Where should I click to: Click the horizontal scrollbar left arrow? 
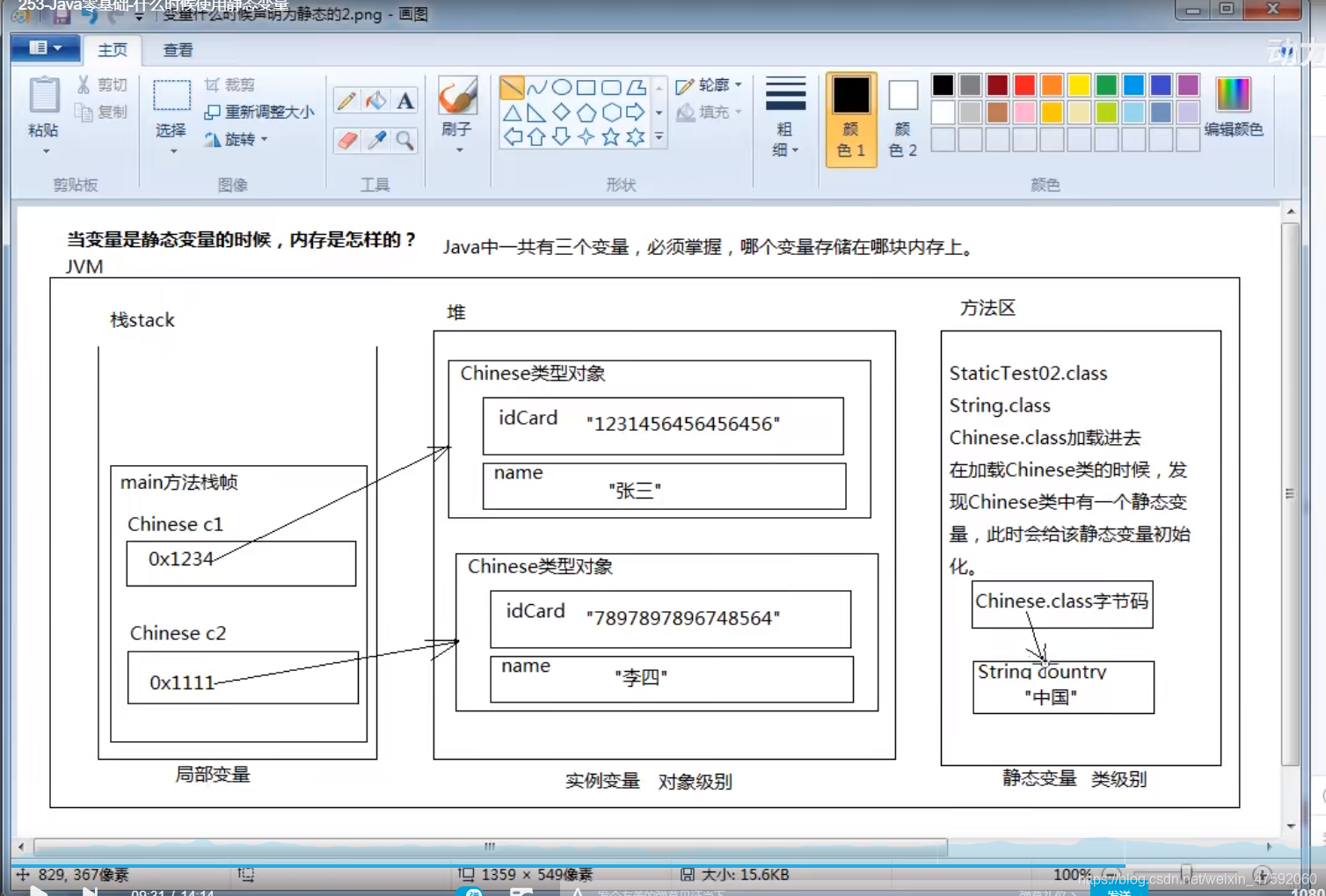tap(21, 847)
